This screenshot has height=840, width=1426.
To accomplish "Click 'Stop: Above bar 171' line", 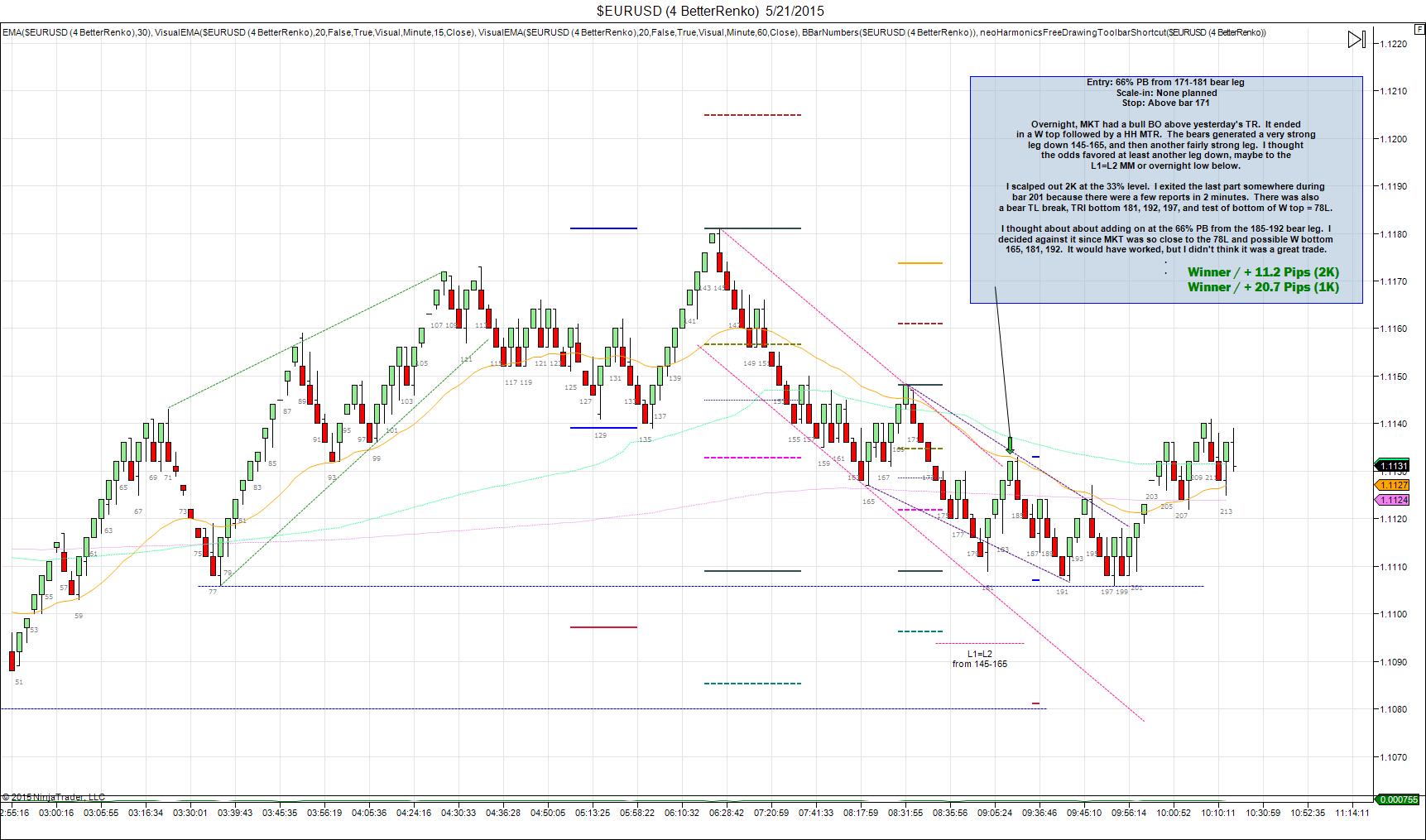I will click(1165, 103).
